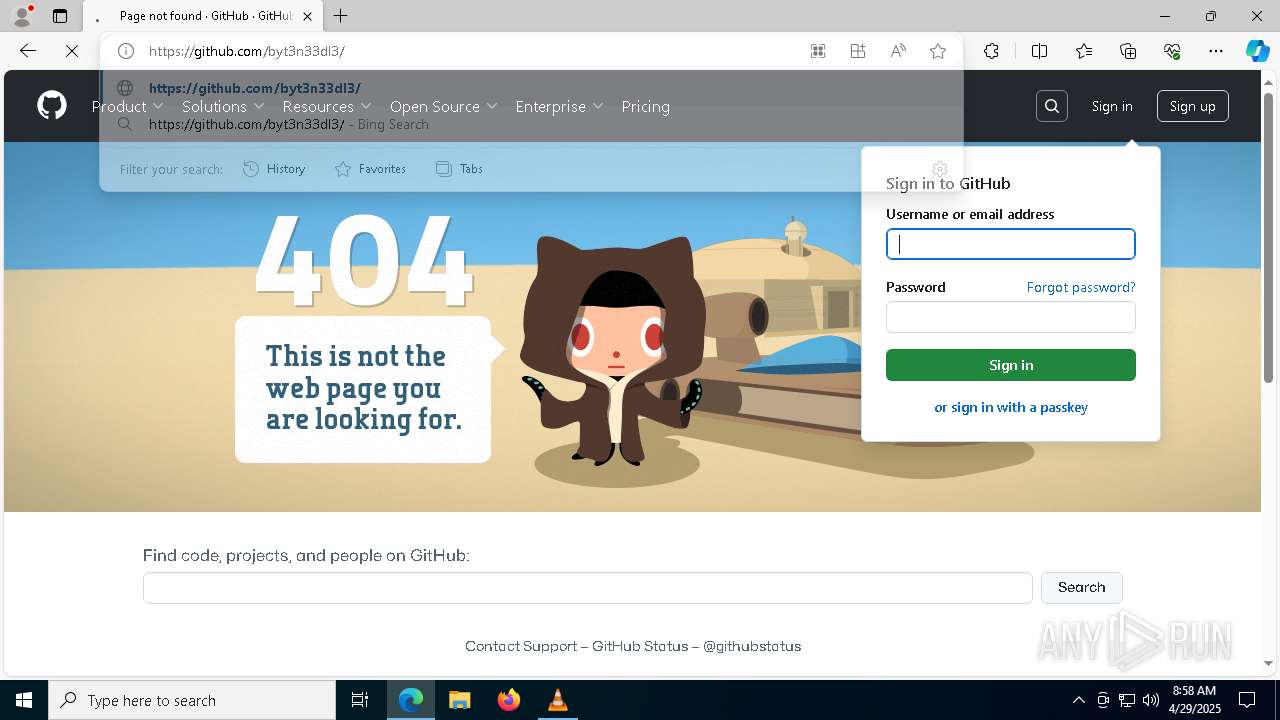
Task: Filter suggestions by History
Action: [274, 169]
